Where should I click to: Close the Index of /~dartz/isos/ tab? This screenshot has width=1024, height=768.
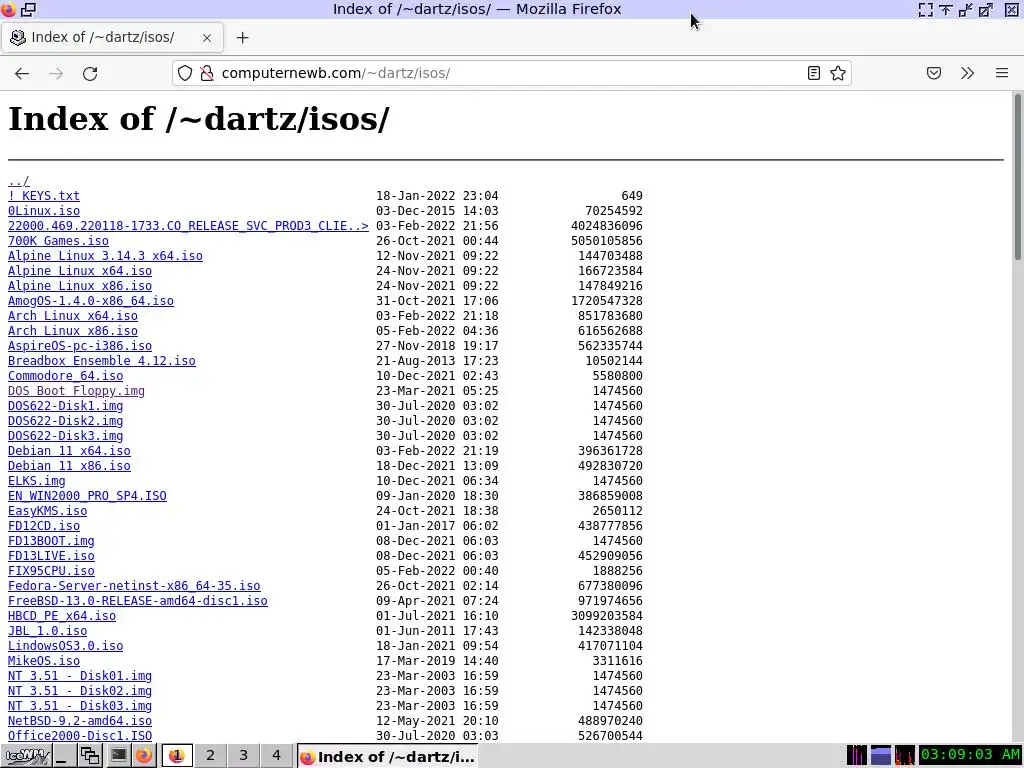[x=207, y=38]
